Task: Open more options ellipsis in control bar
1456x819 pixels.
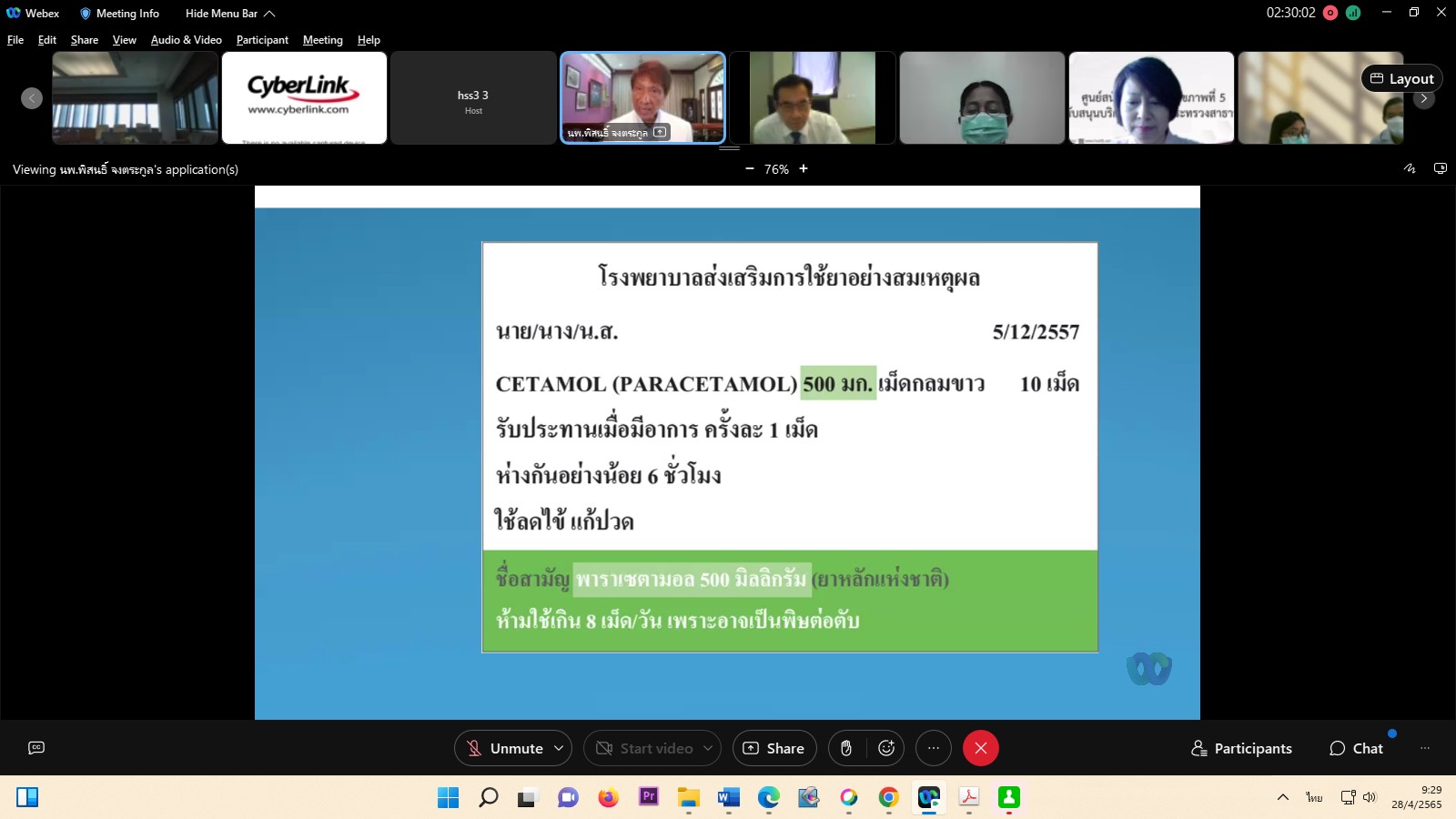Action: 934,748
